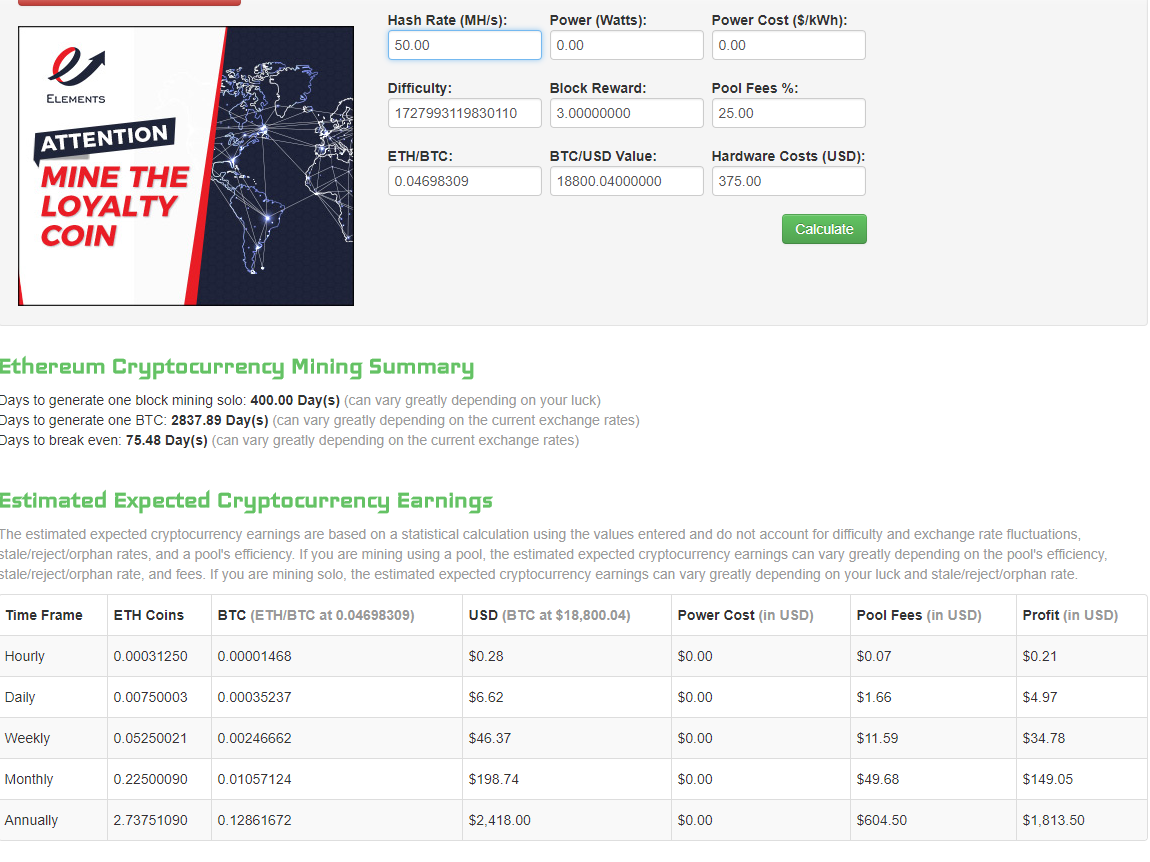This screenshot has width=1150, height=862.
Task: Click the daily profit $4.97
Action: coord(1040,697)
